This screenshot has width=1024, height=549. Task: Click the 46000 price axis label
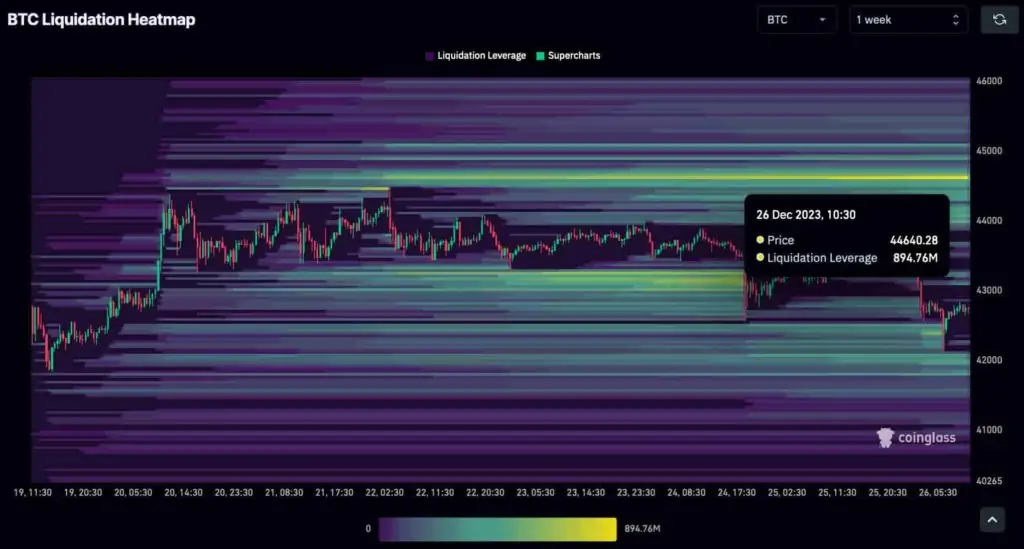(989, 81)
